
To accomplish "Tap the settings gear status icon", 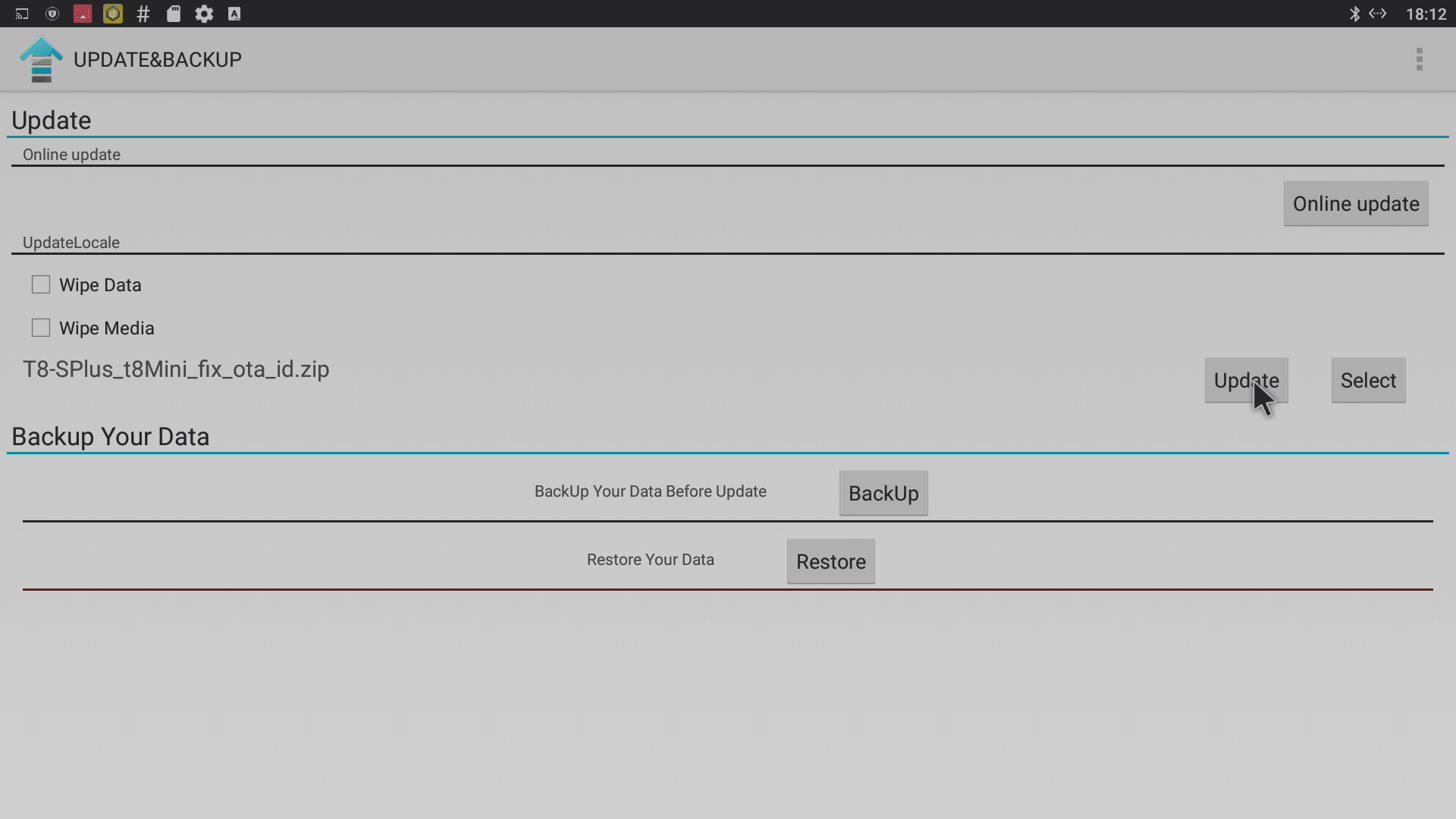I will click(x=204, y=14).
